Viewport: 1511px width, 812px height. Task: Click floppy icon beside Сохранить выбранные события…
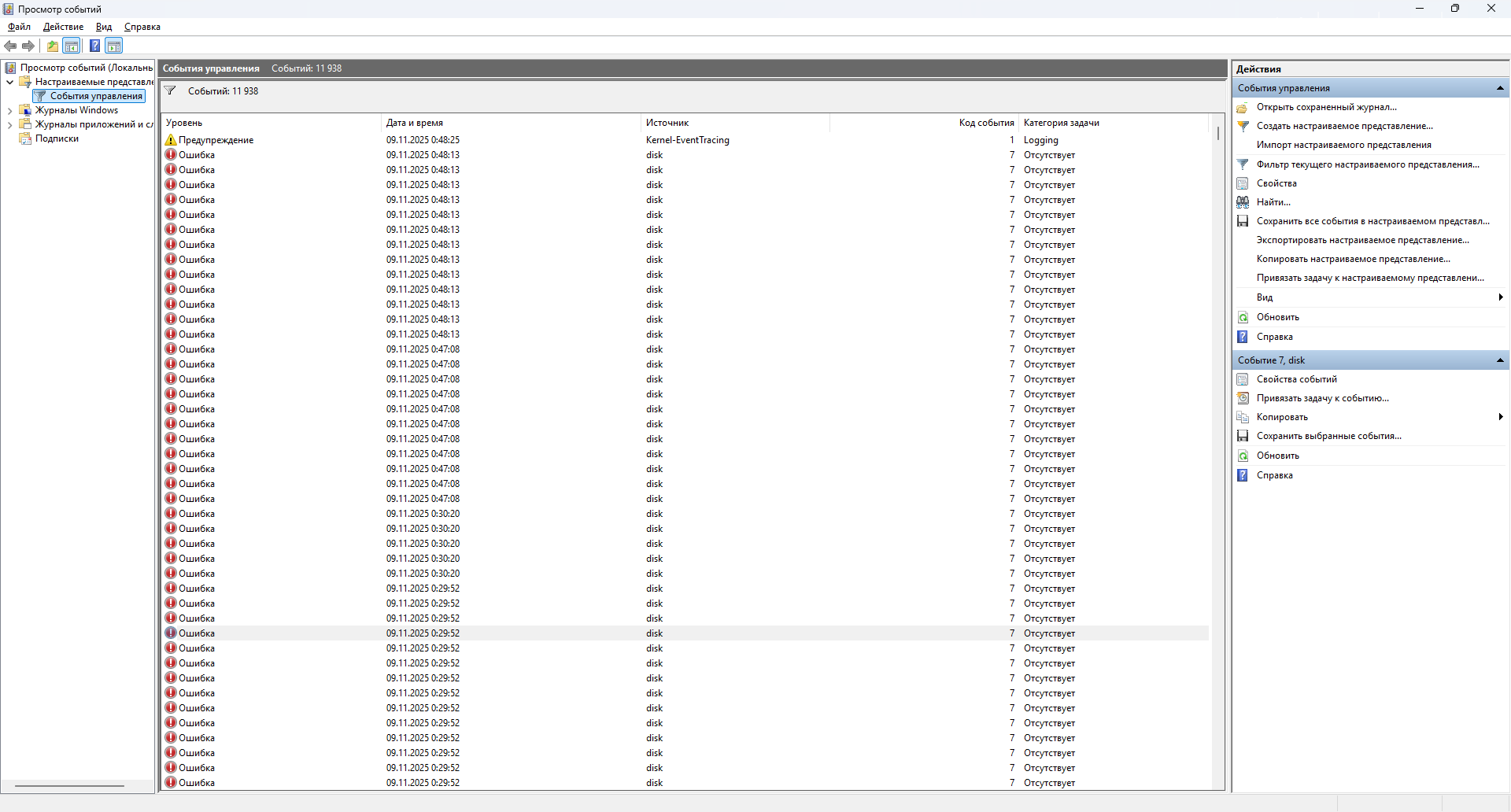[x=1243, y=436]
